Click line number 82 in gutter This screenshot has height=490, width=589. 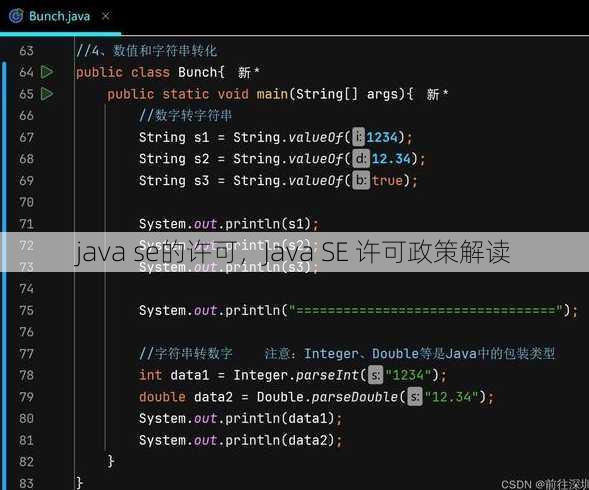pyautogui.click(x=26, y=461)
